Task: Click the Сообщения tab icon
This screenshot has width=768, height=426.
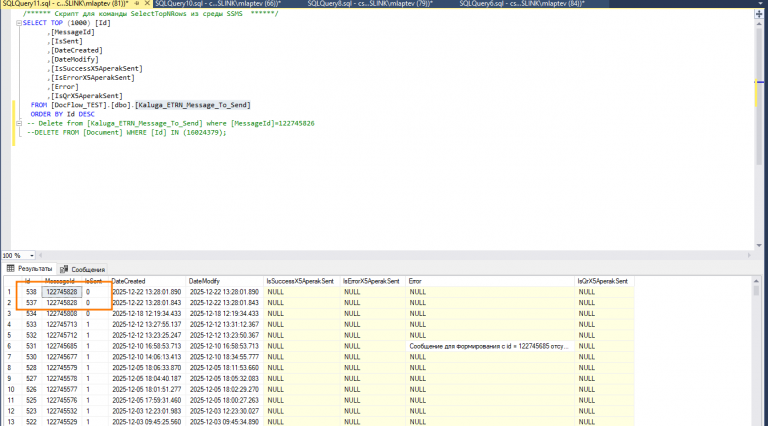Action: pyautogui.click(x=63, y=269)
